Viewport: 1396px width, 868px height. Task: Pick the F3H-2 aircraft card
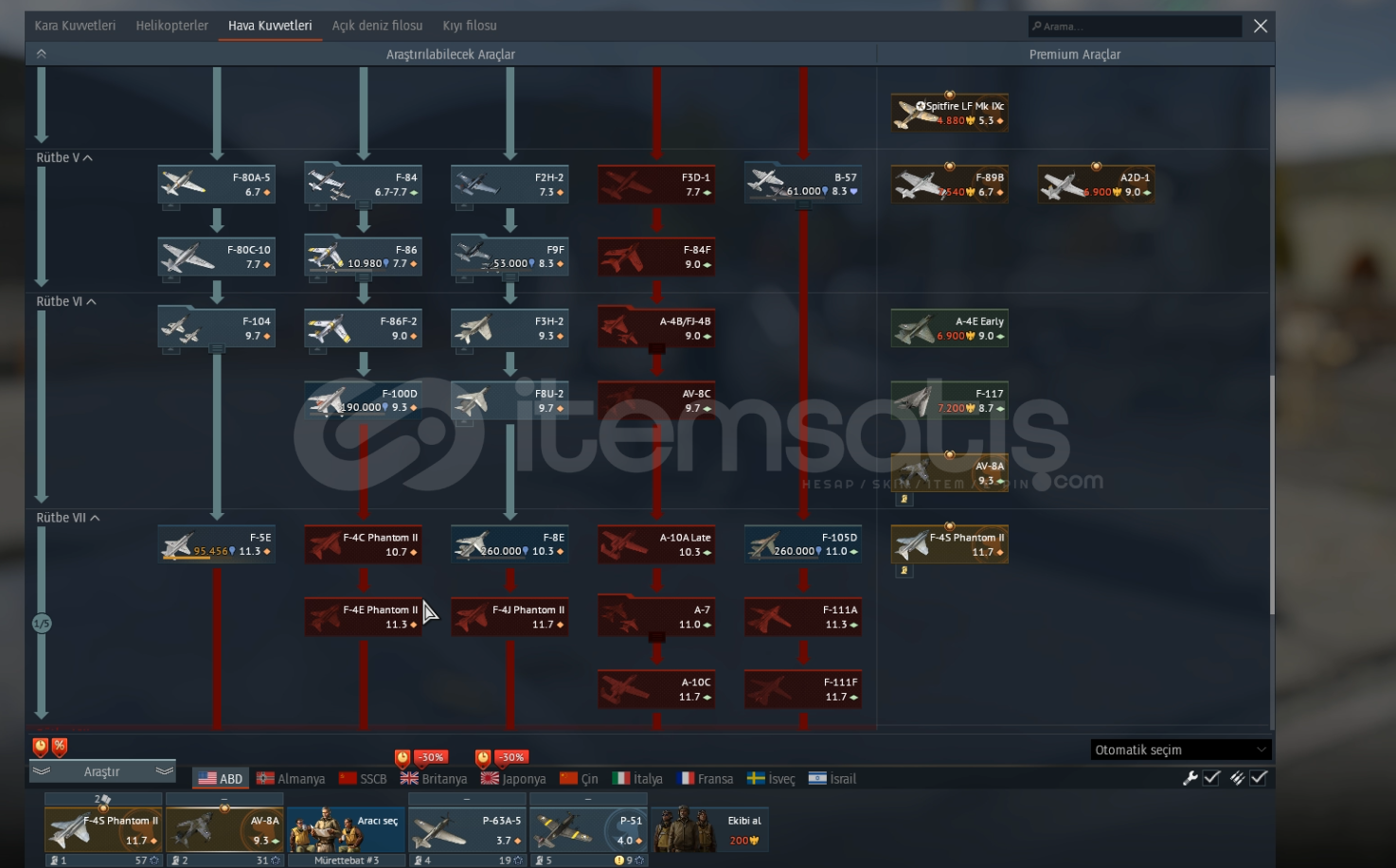[510, 328]
